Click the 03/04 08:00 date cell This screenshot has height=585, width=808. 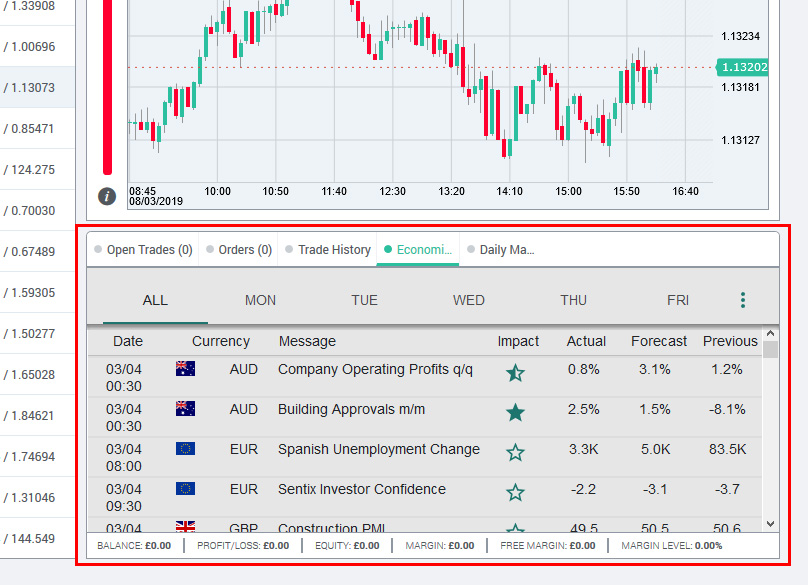(124, 458)
